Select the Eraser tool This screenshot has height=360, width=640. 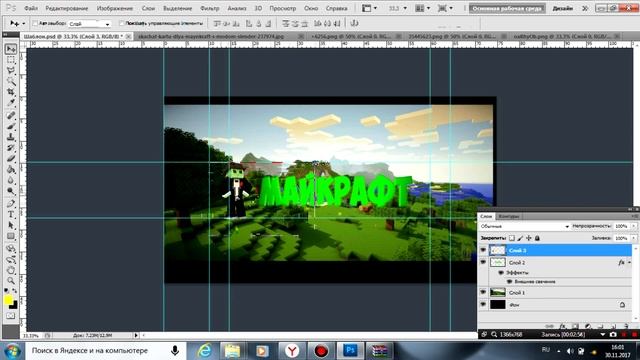tap(11, 159)
